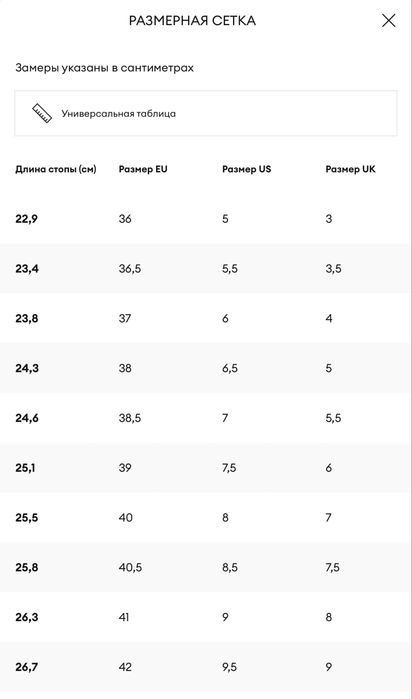Select the 25,1 foot length row
This screenshot has width=412, height=699.
click(206, 468)
